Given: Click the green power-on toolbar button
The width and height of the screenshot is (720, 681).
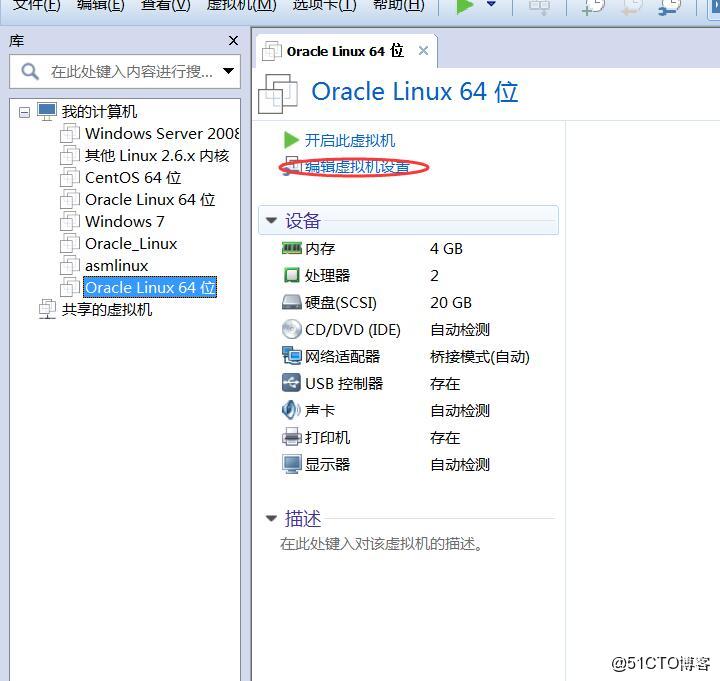Looking at the screenshot, I should (464, 7).
